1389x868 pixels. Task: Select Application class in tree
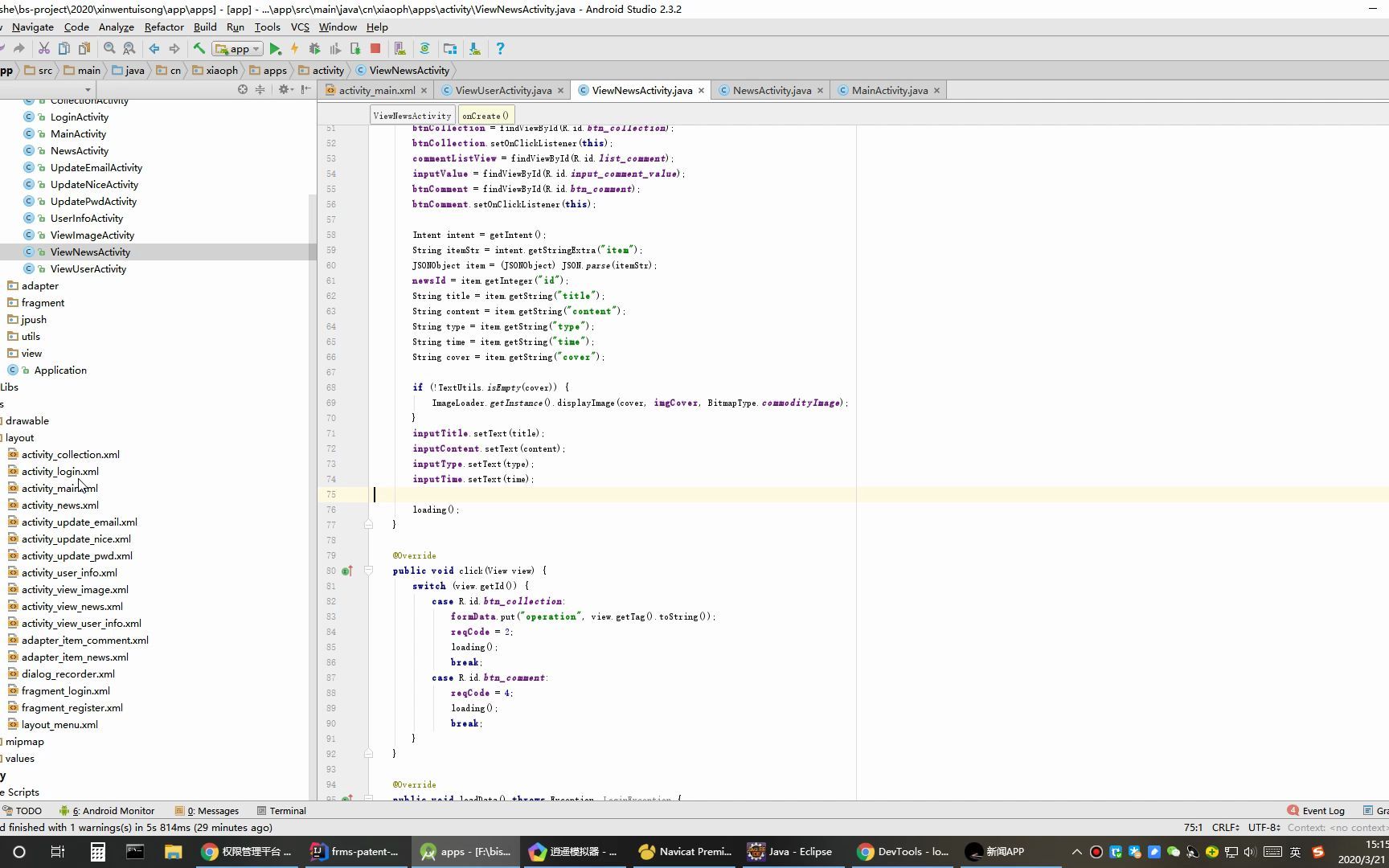click(x=60, y=371)
